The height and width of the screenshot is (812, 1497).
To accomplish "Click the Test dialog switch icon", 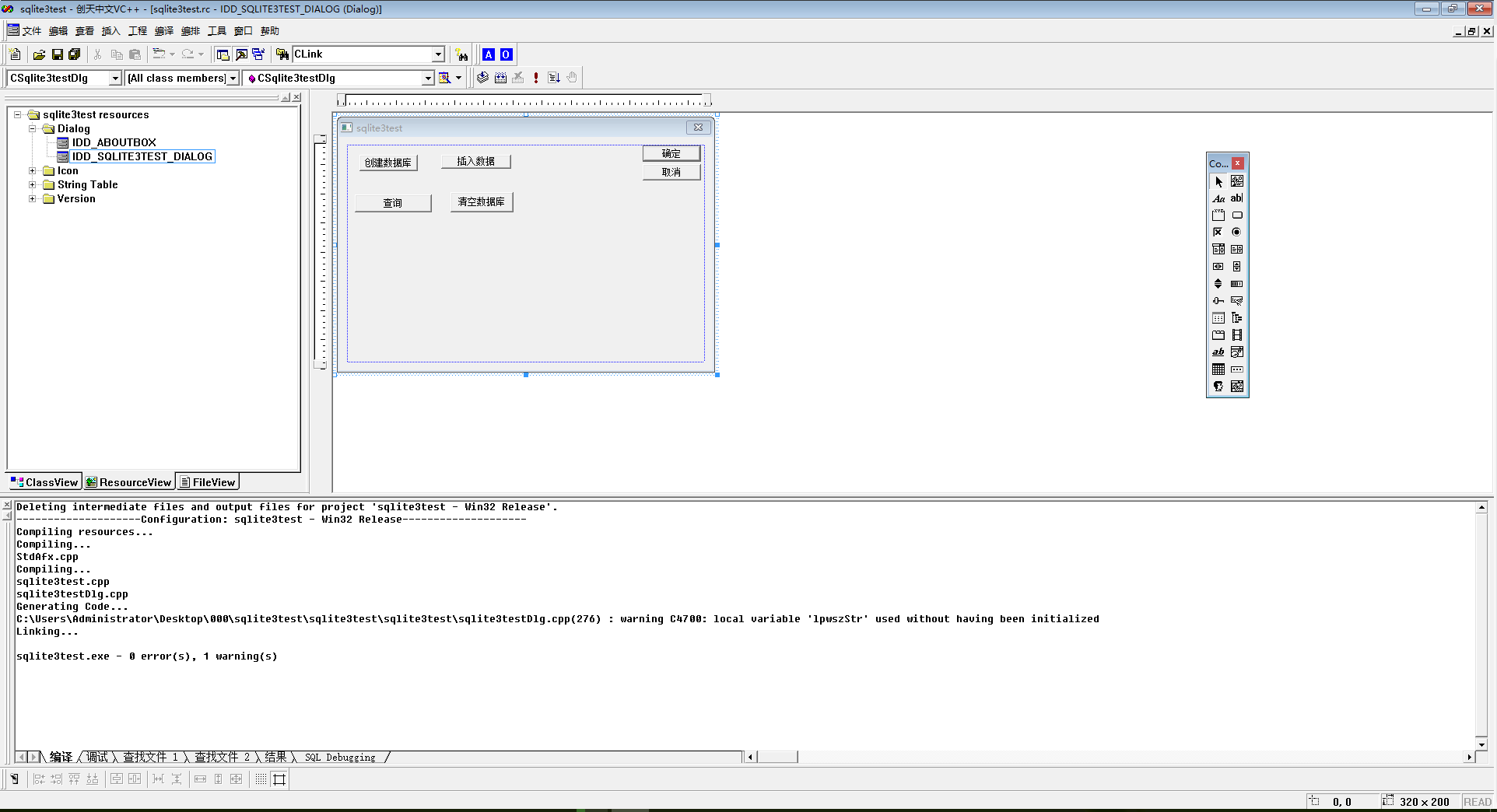I will [x=15, y=779].
